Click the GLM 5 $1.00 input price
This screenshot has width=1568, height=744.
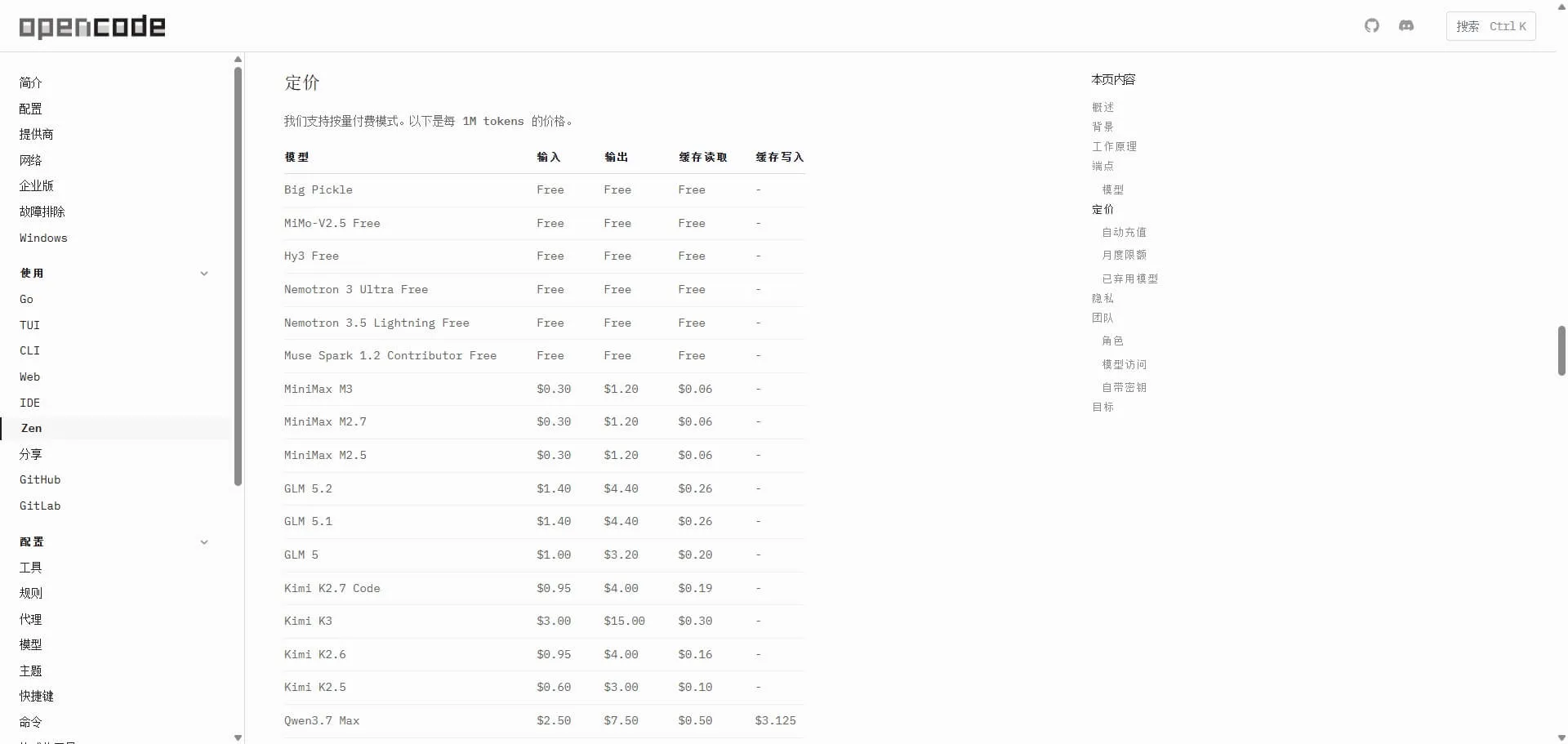554,555
